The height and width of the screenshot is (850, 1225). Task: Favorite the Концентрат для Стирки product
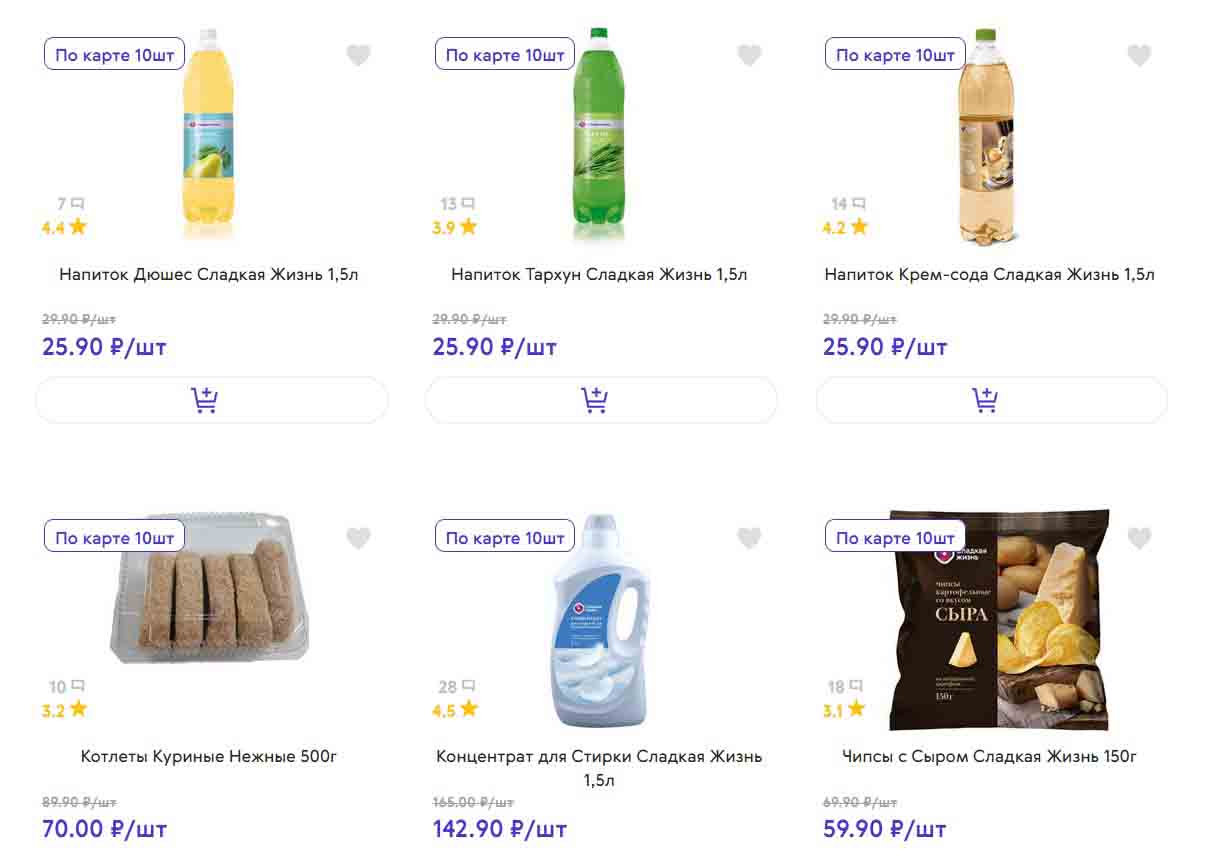[749, 539]
